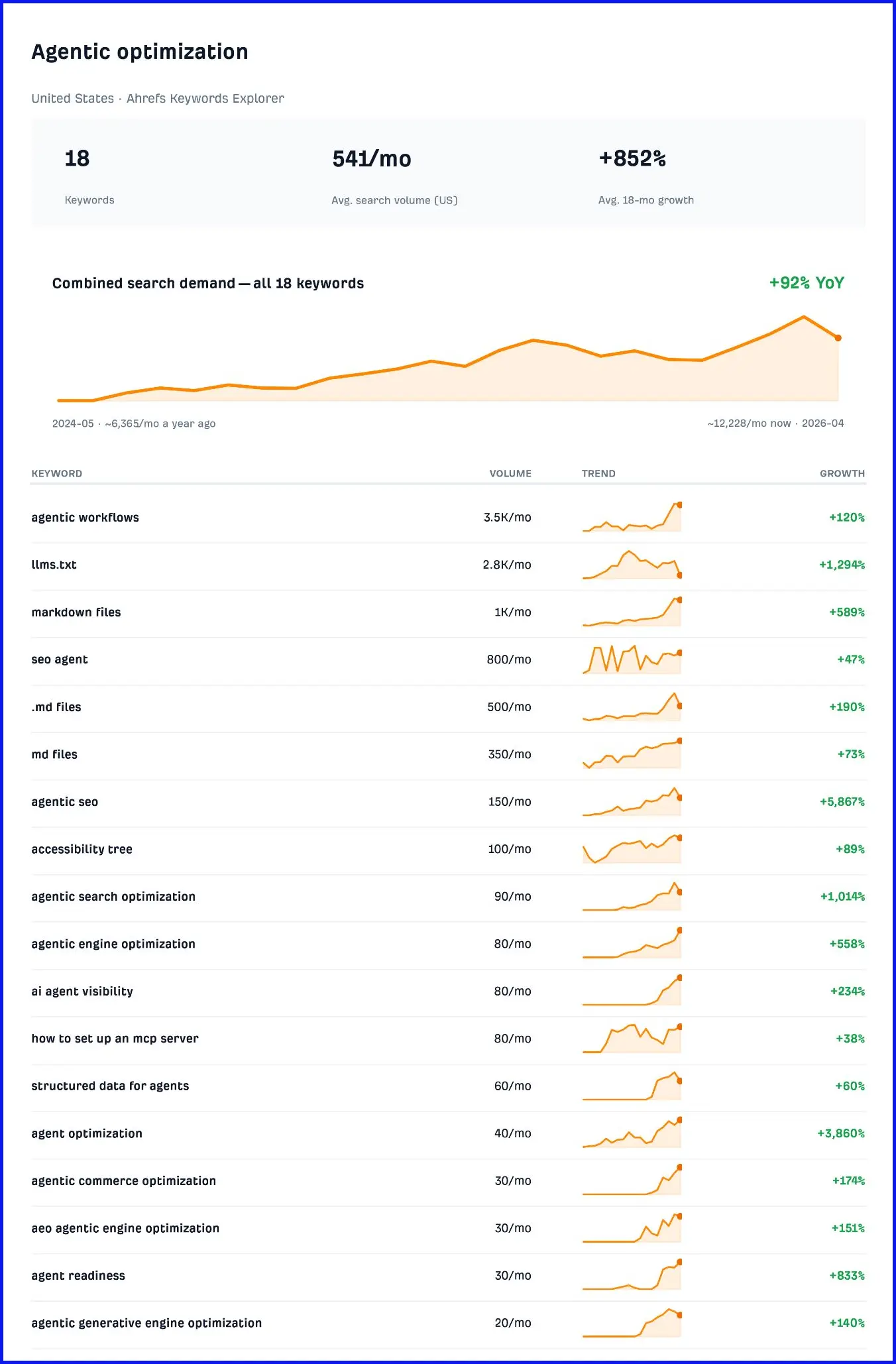
Task: Select 'agentic generative engine optimization' keyword
Action: click(146, 1323)
